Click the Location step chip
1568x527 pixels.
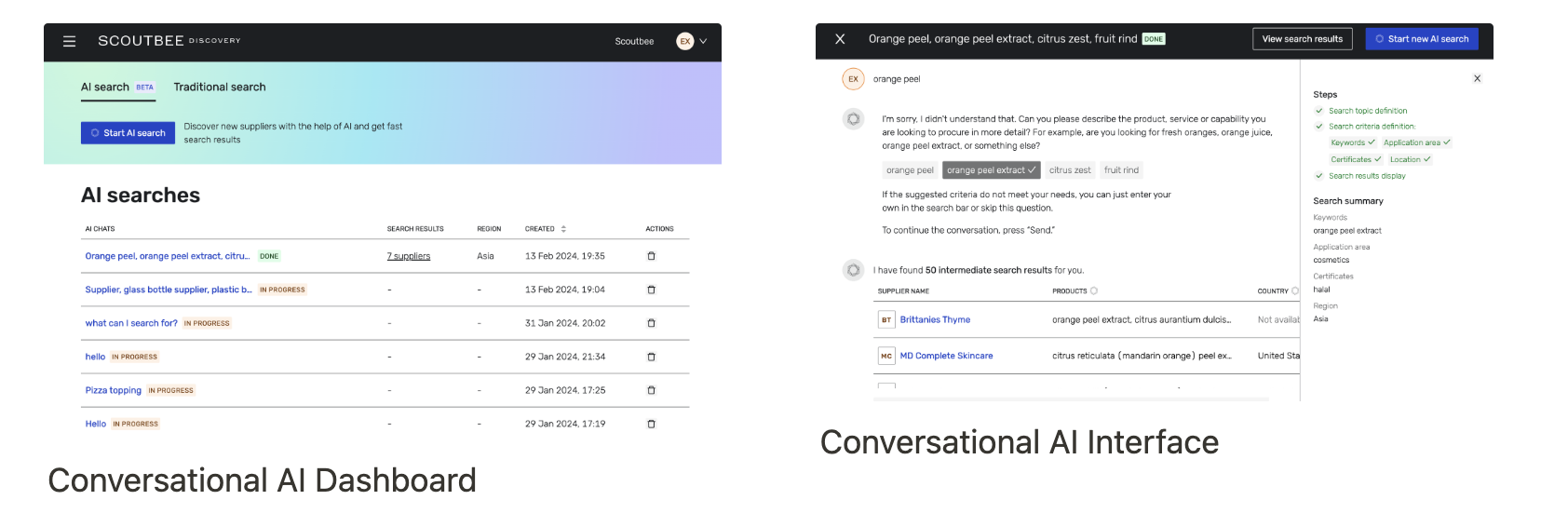[x=1410, y=159]
